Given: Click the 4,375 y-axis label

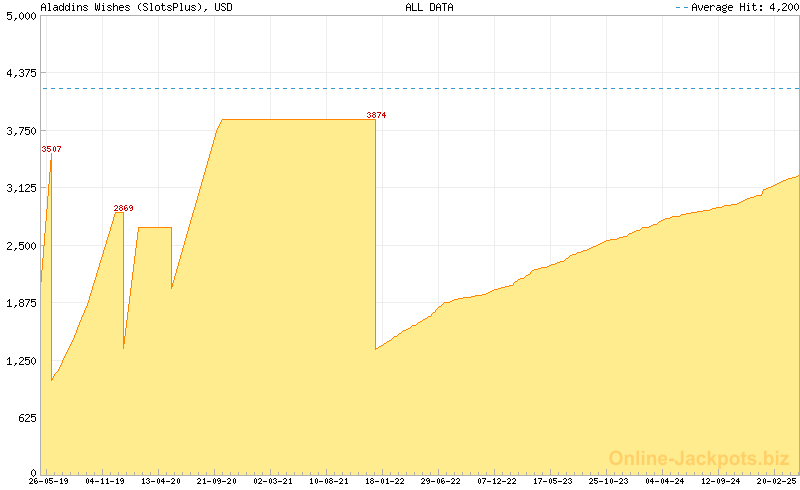Looking at the screenshot, I should point(20,73).
